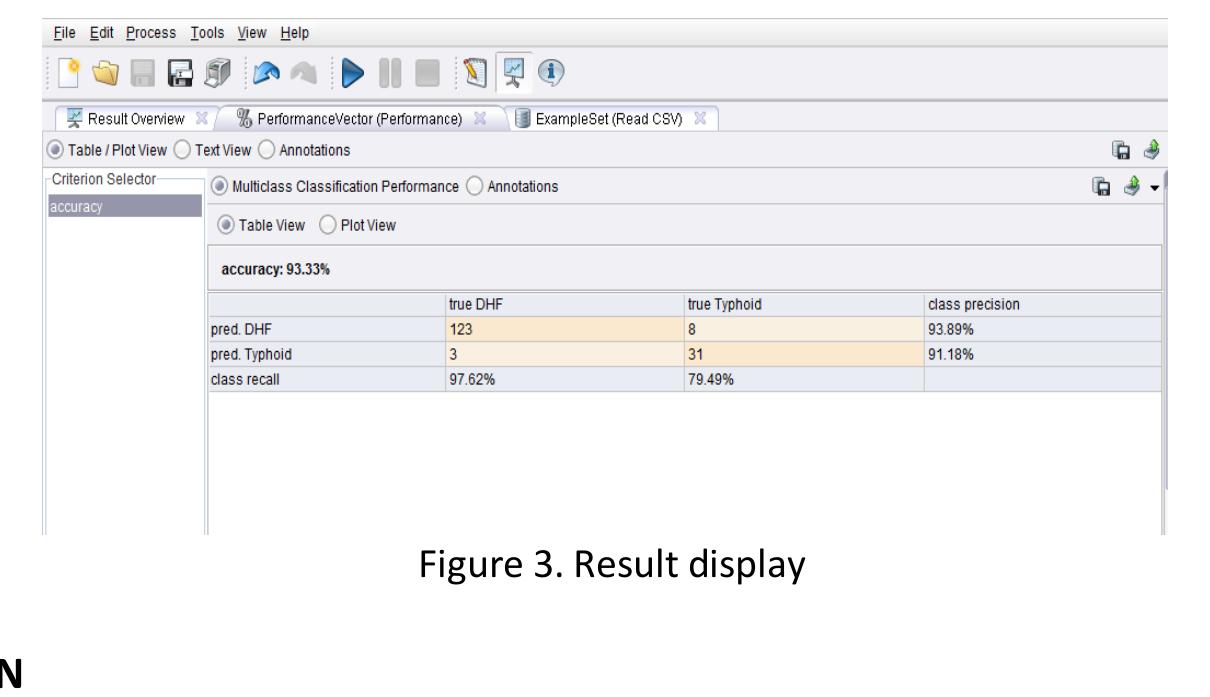Click the 'class precision' column header
This screenshot has height=697, width=1210.
[1043, 305]
